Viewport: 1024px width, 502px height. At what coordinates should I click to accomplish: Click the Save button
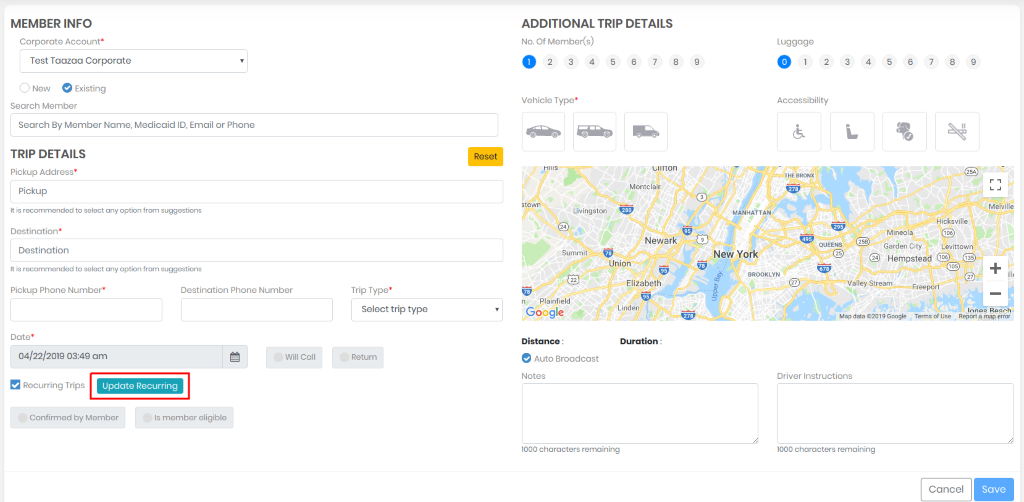994,490
